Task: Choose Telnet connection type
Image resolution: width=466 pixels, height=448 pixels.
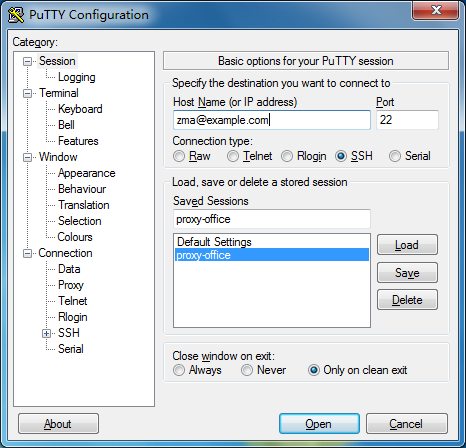Action: coord(233,156)
